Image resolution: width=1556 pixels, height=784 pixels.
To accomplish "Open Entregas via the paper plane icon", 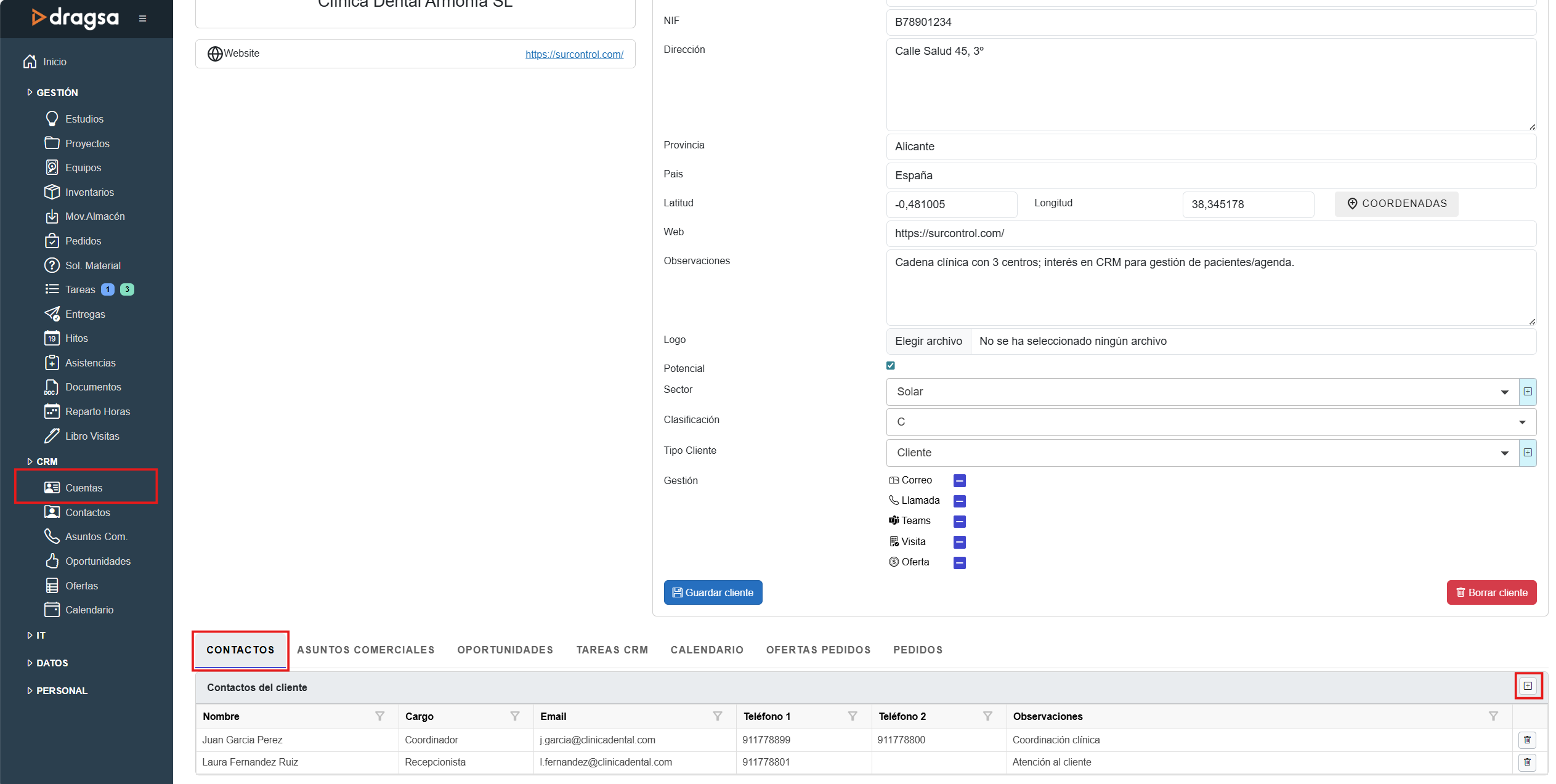I will click(x=52, y=314).
